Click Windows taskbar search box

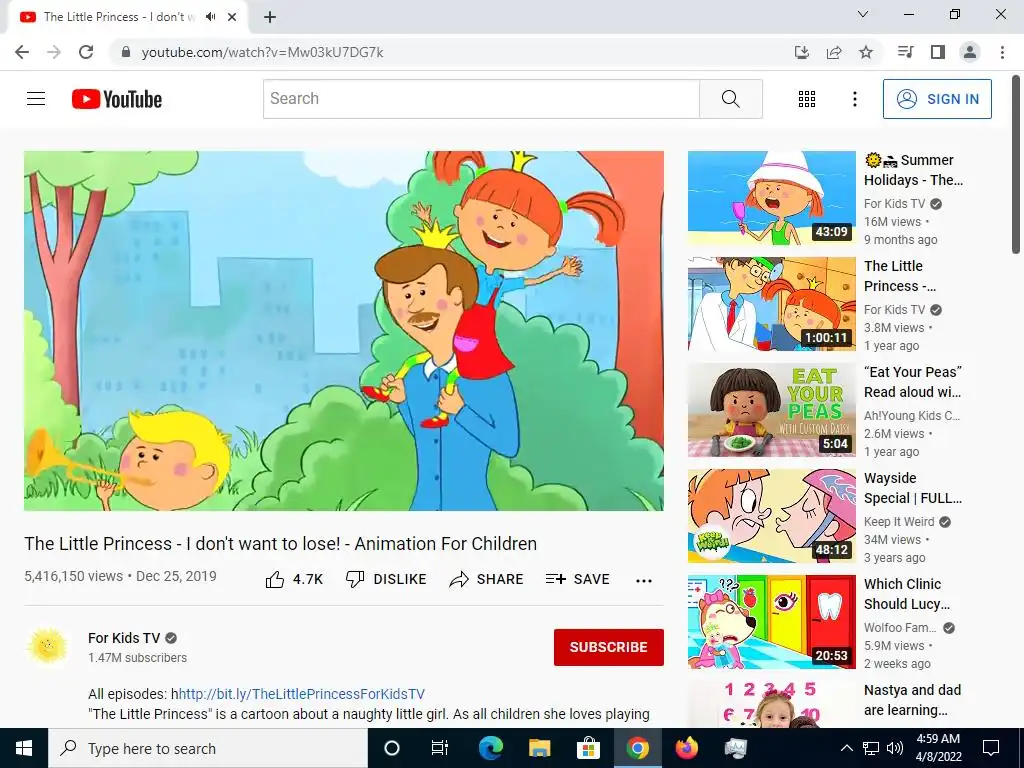coord(208,748)
